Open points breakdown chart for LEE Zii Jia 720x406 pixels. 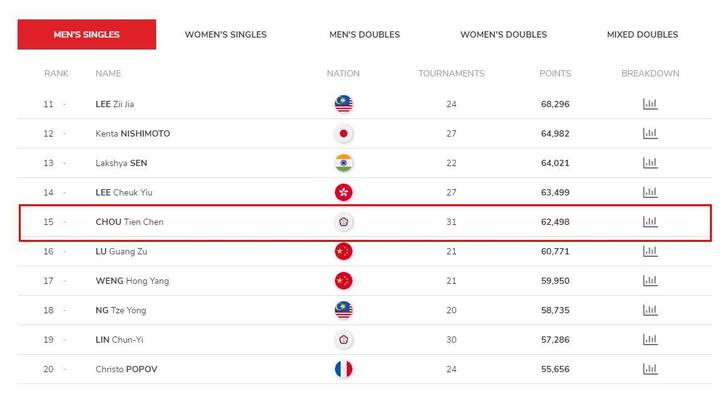(650, 104)
